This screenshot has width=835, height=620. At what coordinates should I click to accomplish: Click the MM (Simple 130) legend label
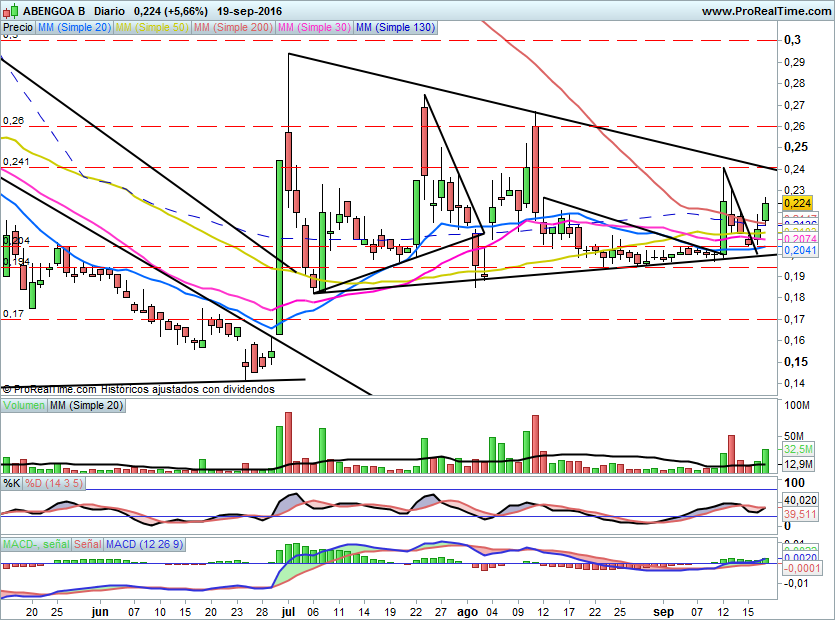coord(396,28)
